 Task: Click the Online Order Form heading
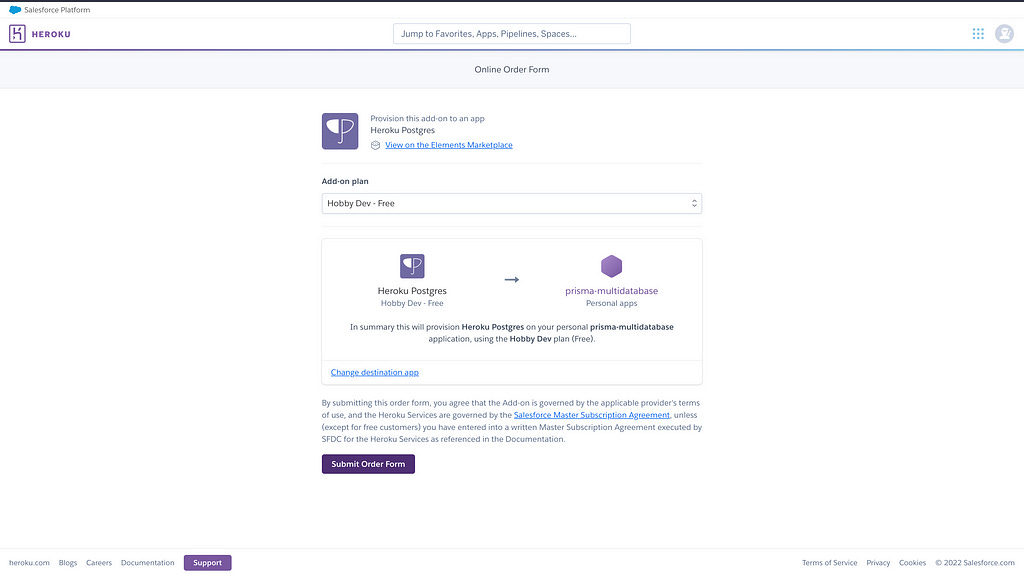511,69
